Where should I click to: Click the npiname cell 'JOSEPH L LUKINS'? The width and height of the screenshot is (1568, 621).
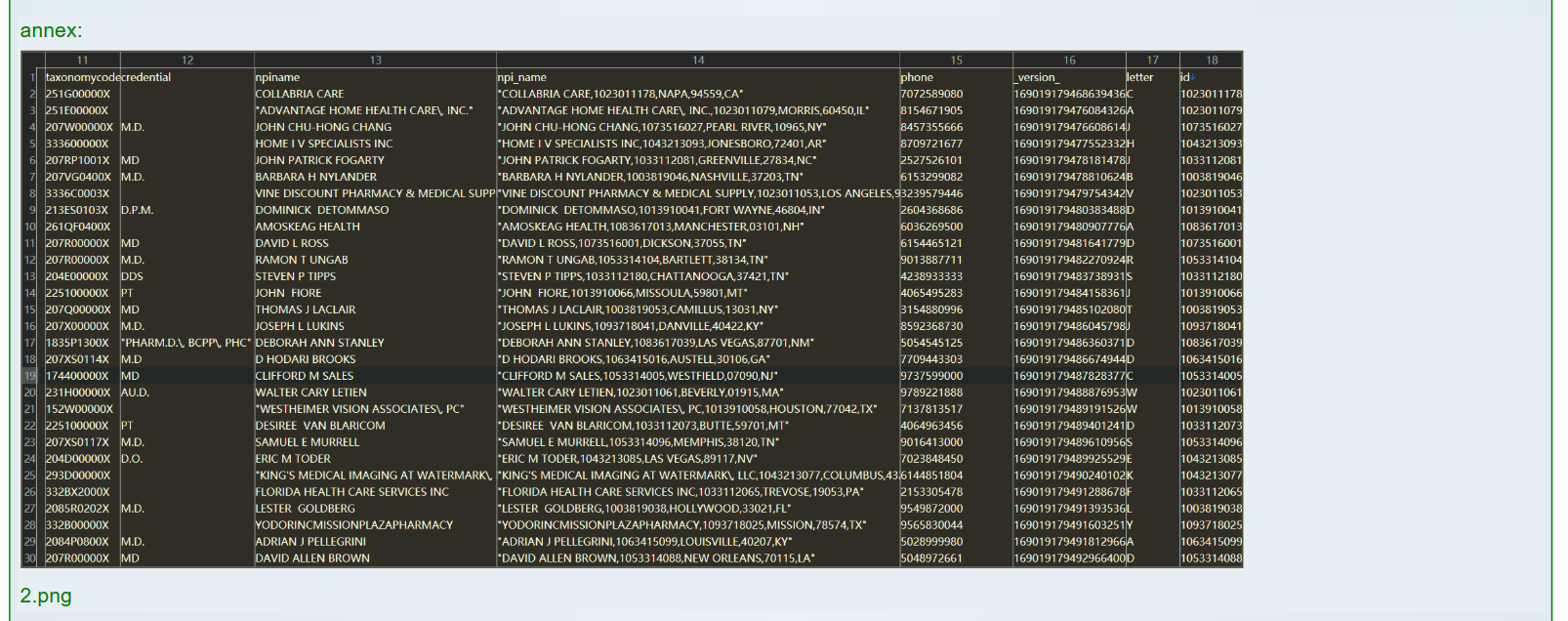pos(375,326)
